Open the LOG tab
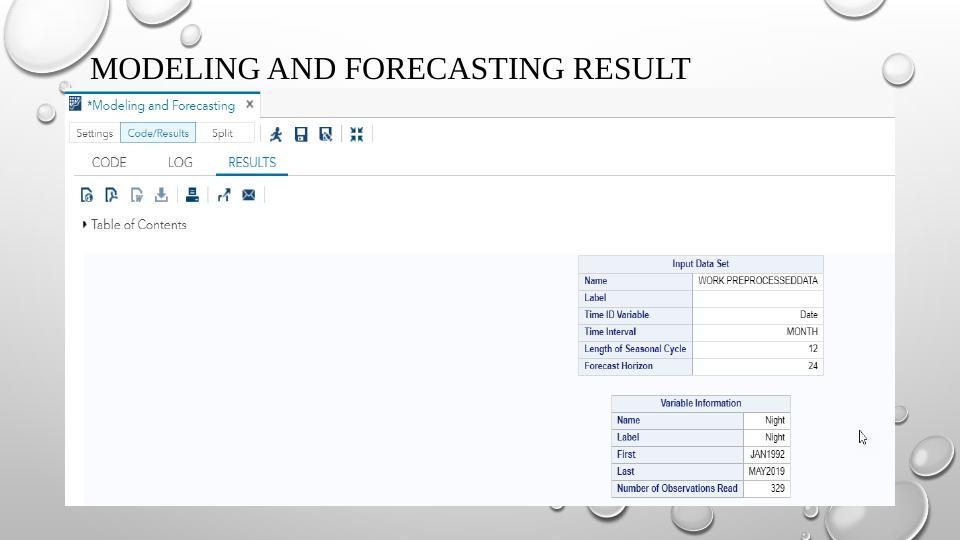 click(x=180, y=162)
